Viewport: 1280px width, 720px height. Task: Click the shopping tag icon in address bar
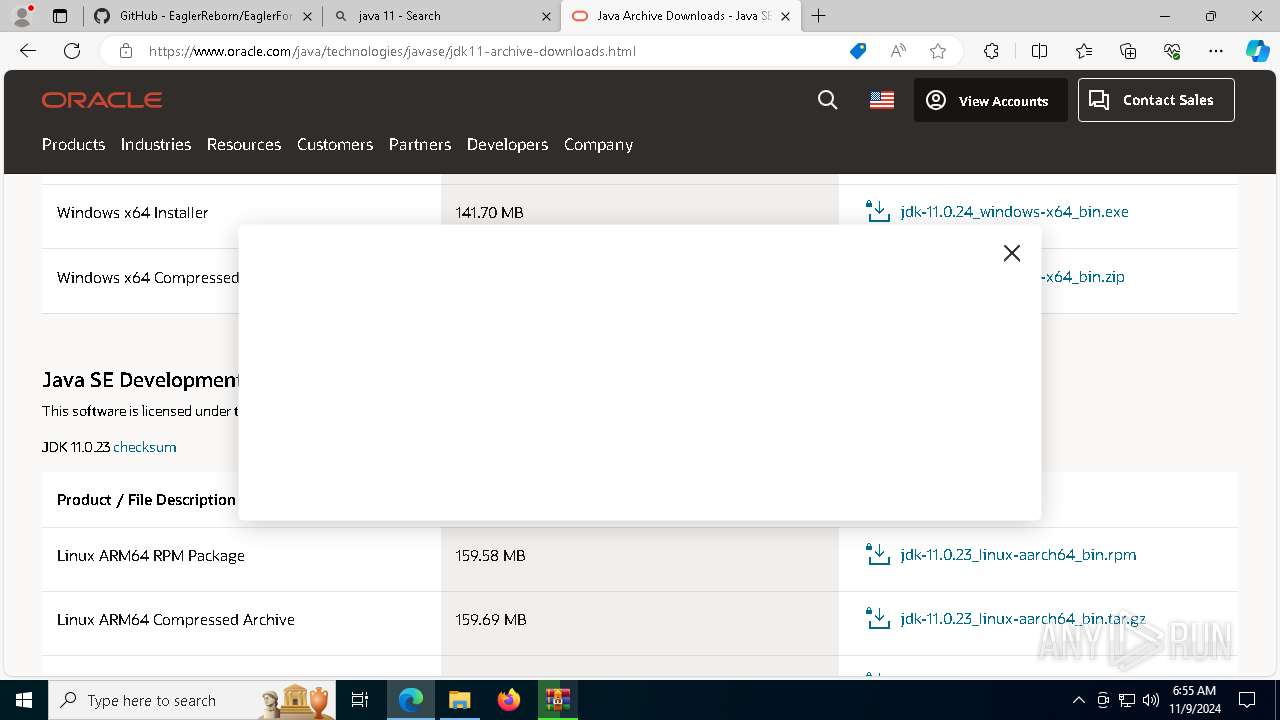pos(858,51)
